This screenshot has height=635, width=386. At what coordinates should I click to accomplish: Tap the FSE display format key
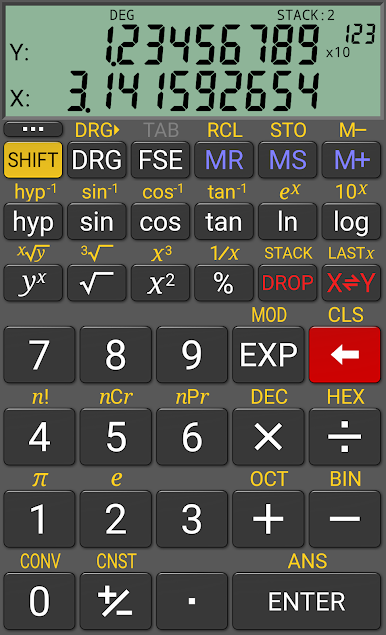160,160
